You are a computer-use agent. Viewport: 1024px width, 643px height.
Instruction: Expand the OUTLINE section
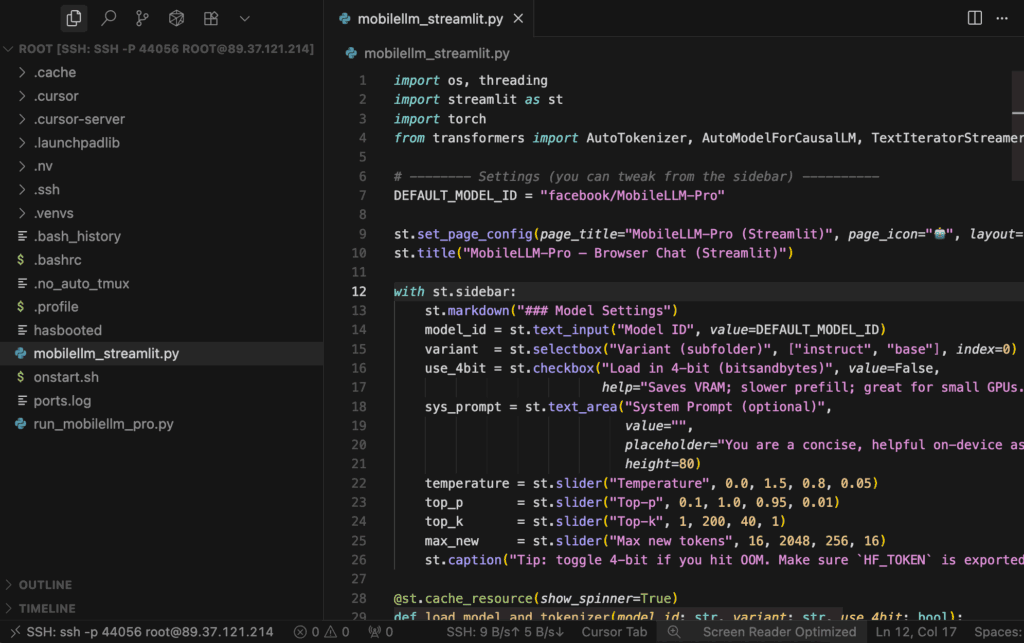pos(45,585)
